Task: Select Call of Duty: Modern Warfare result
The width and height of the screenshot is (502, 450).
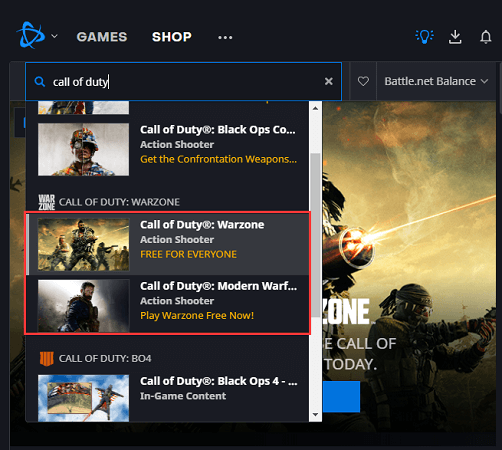Action: tap(168, 305)
